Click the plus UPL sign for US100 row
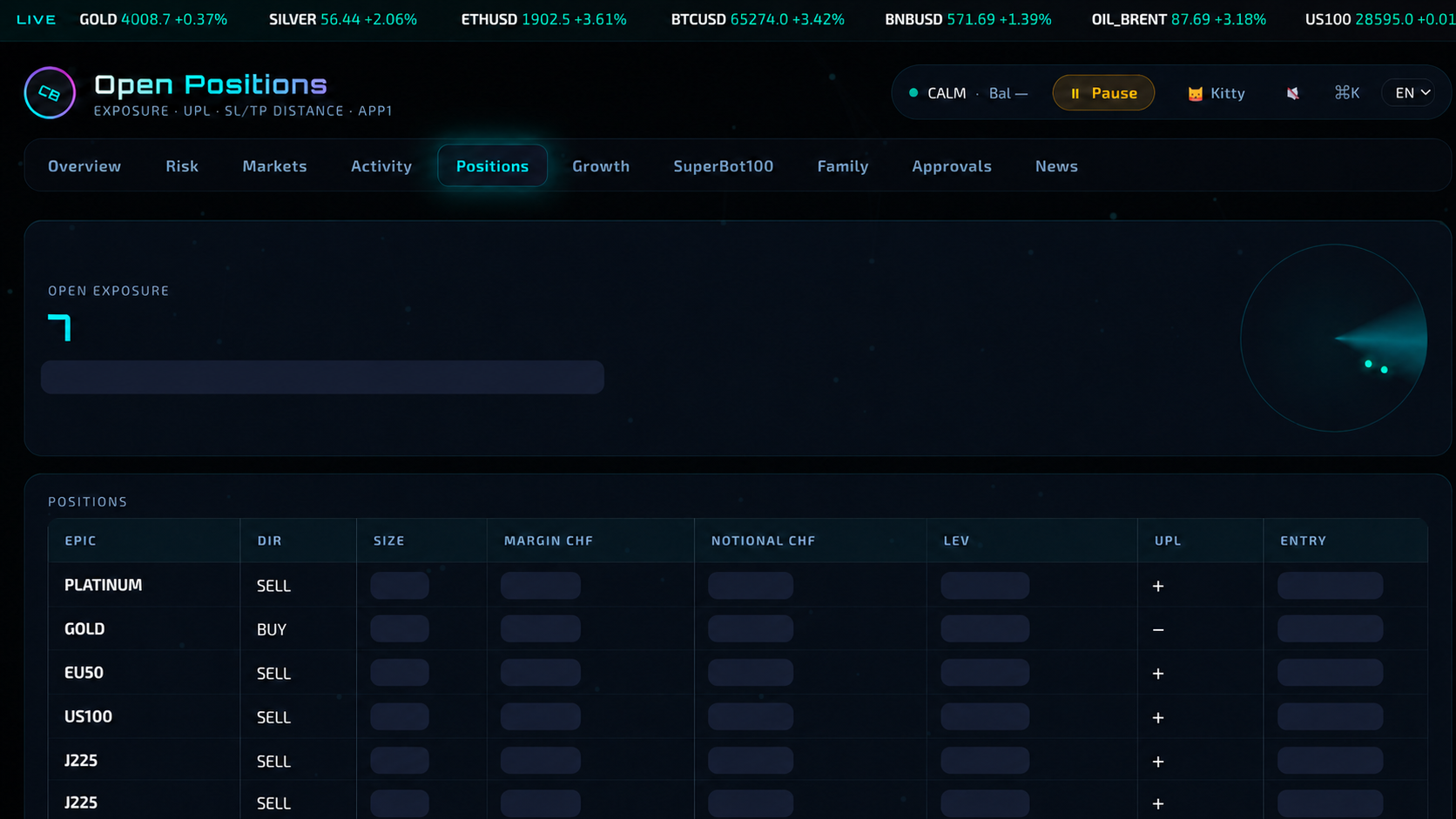This screenshot has width=1456, height=819. 1158,717
